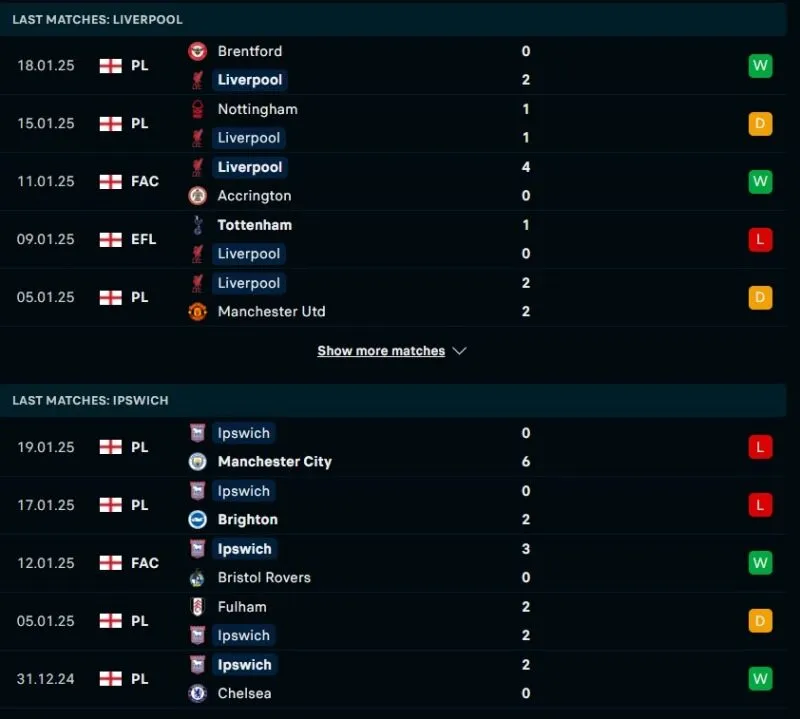The width and height of the screenshot is (800, 719).
Task: Click the Brighton seagull crest icon
Action: point(198,519)
